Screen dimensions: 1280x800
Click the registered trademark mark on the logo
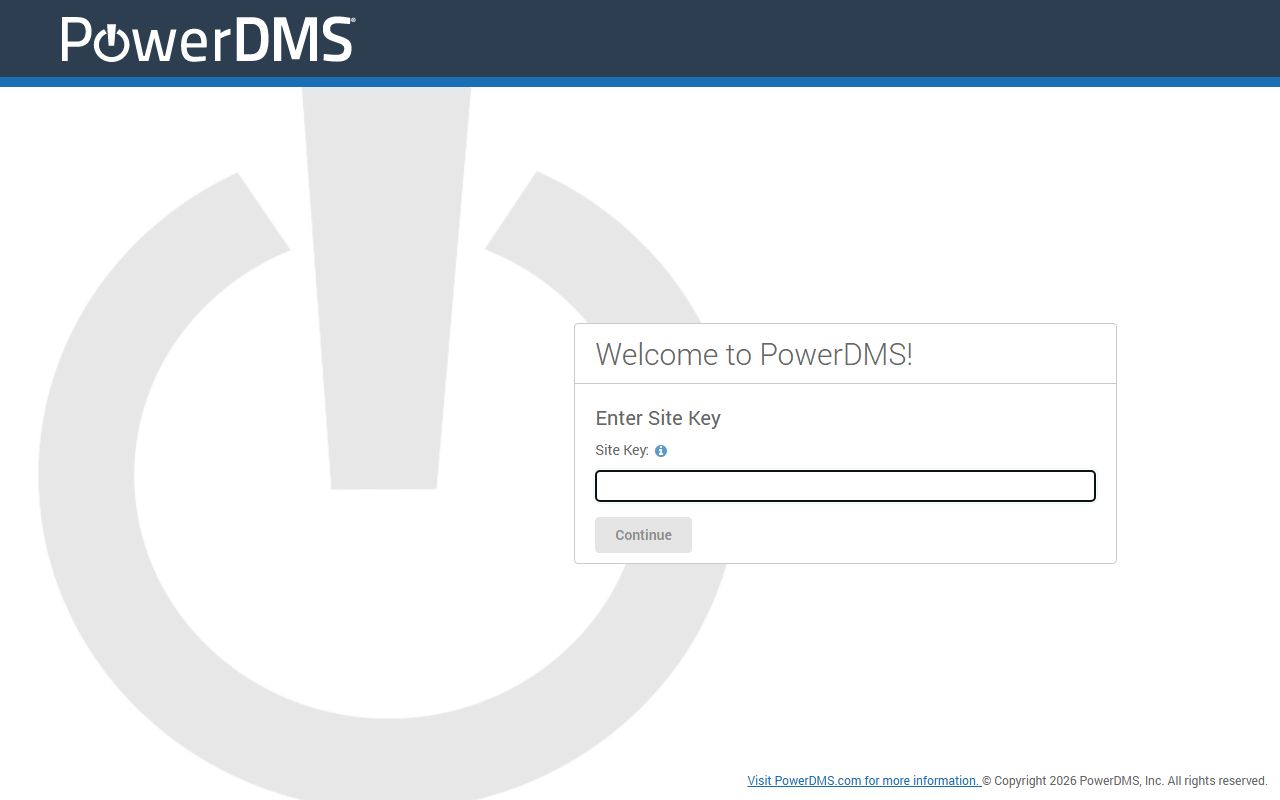[352, 21]
